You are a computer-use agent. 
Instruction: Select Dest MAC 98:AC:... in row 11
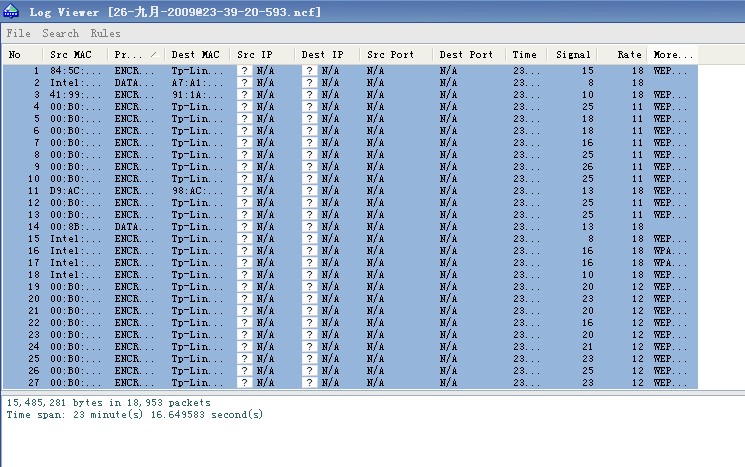tap(197, 191)
